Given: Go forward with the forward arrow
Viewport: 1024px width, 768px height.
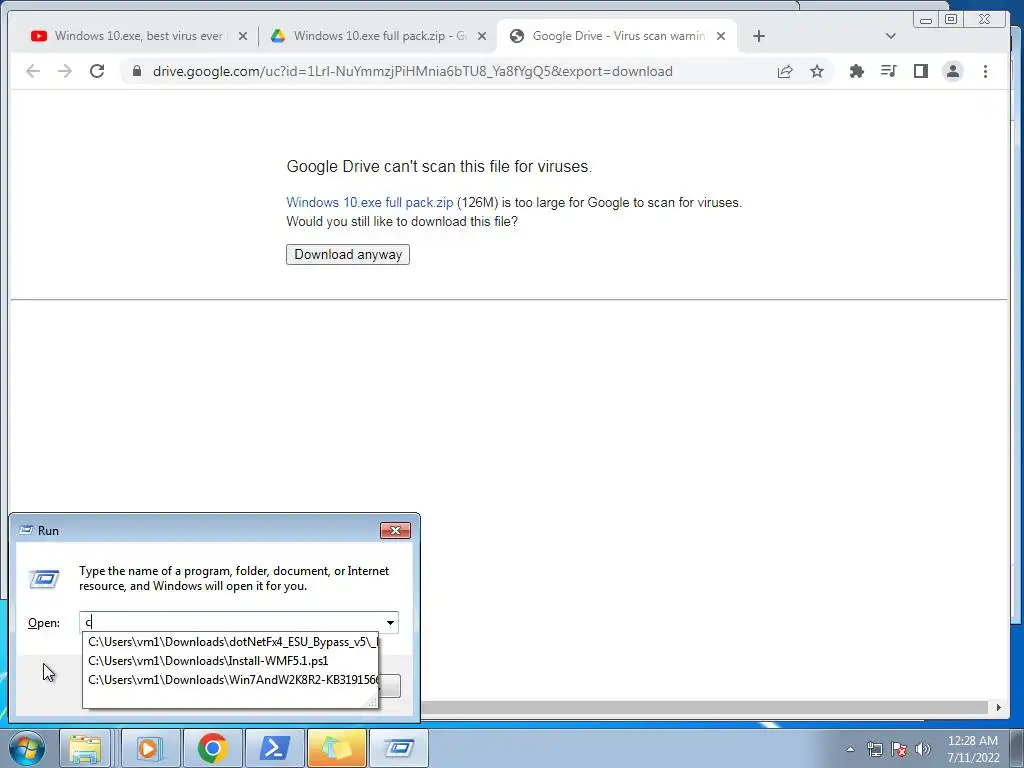Looking at the screenshot, I should tap(65, 71).
